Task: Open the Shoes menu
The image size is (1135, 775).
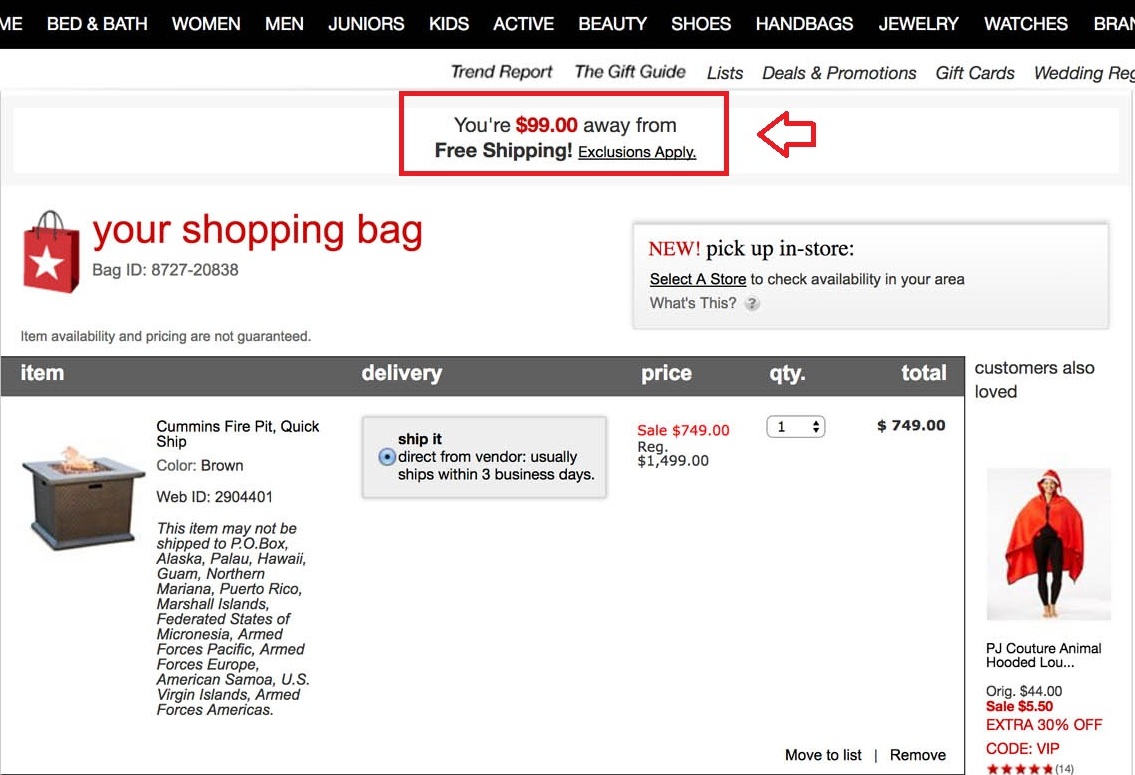Action: 701,24
